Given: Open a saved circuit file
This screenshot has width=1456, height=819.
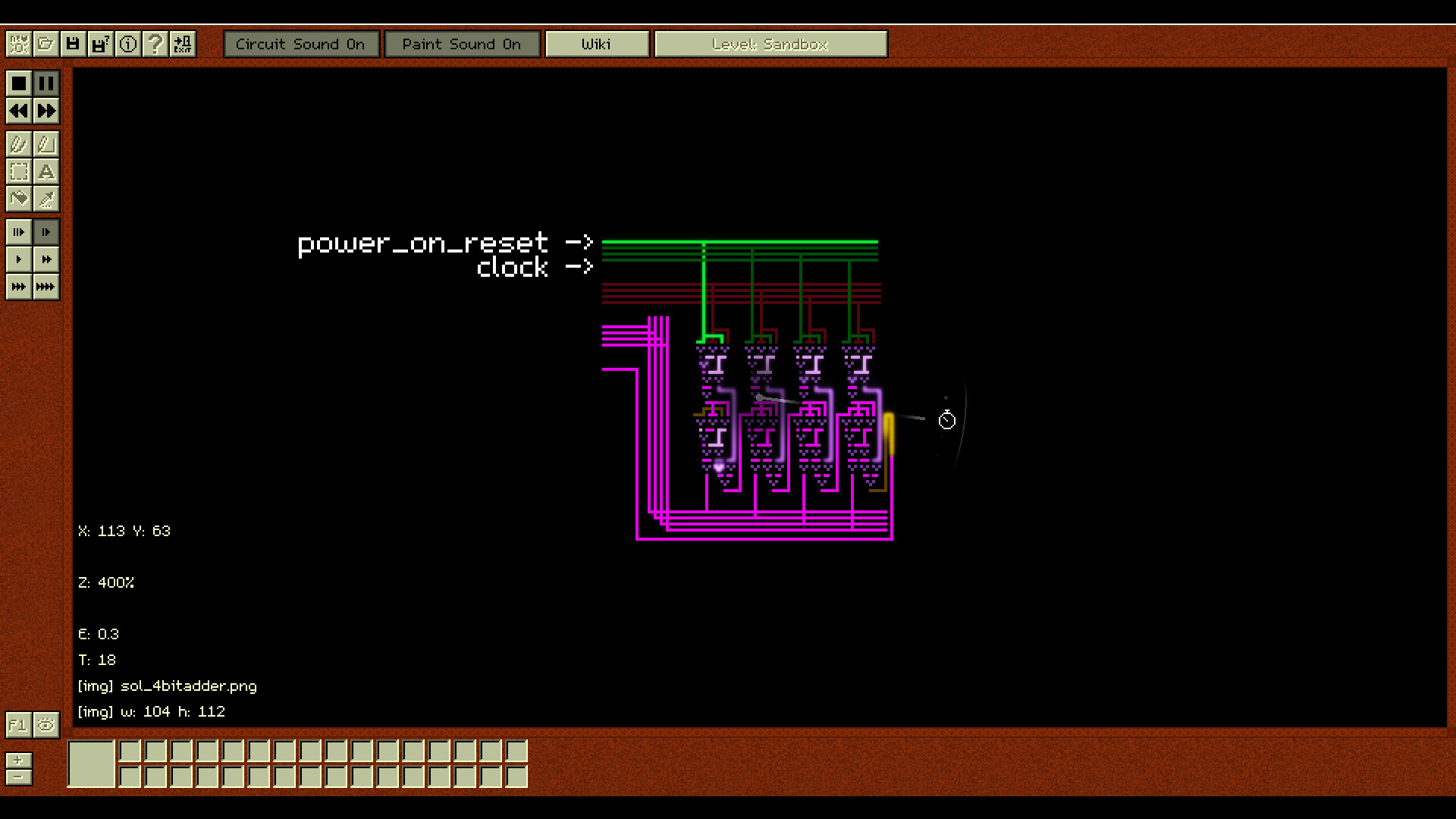Looking at the screenshot, I should [x=46, y=43].
